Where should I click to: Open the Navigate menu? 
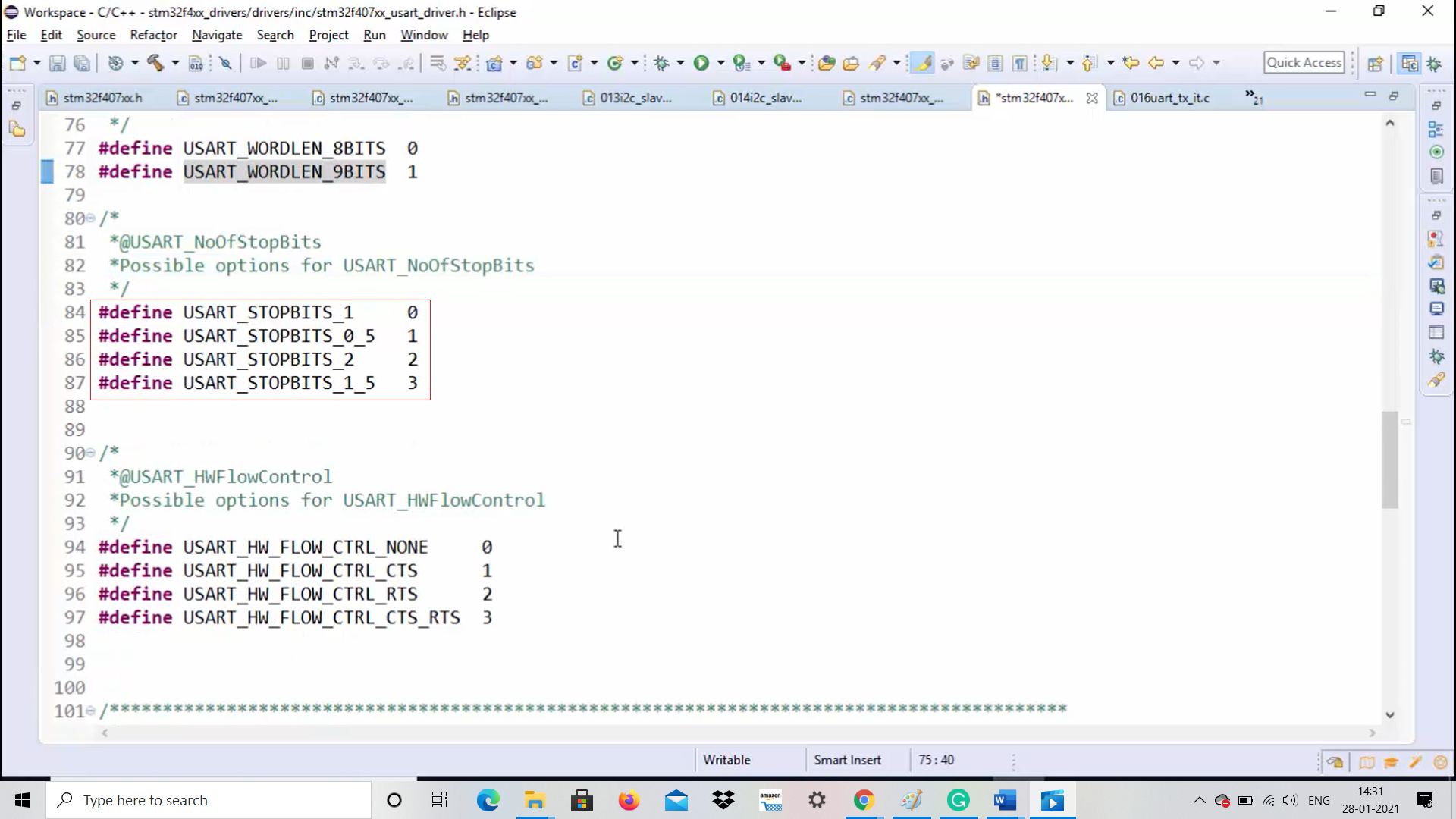pos(217,35)
